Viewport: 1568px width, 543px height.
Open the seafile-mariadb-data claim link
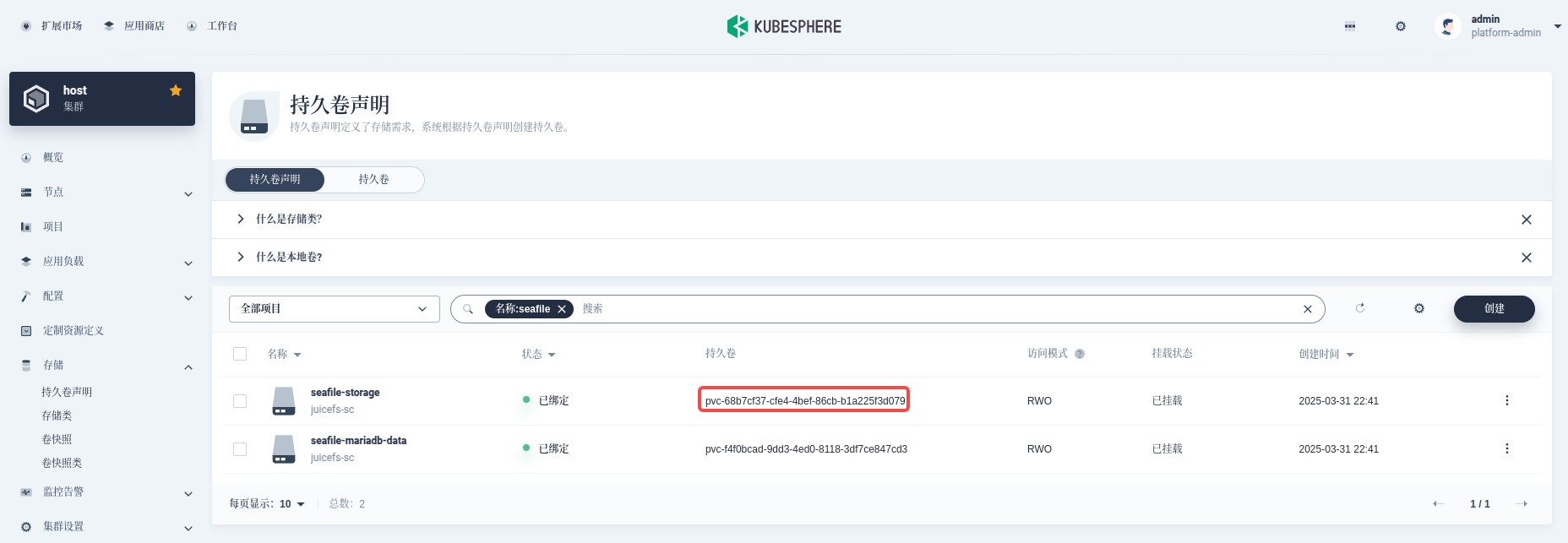coord(358,441)
